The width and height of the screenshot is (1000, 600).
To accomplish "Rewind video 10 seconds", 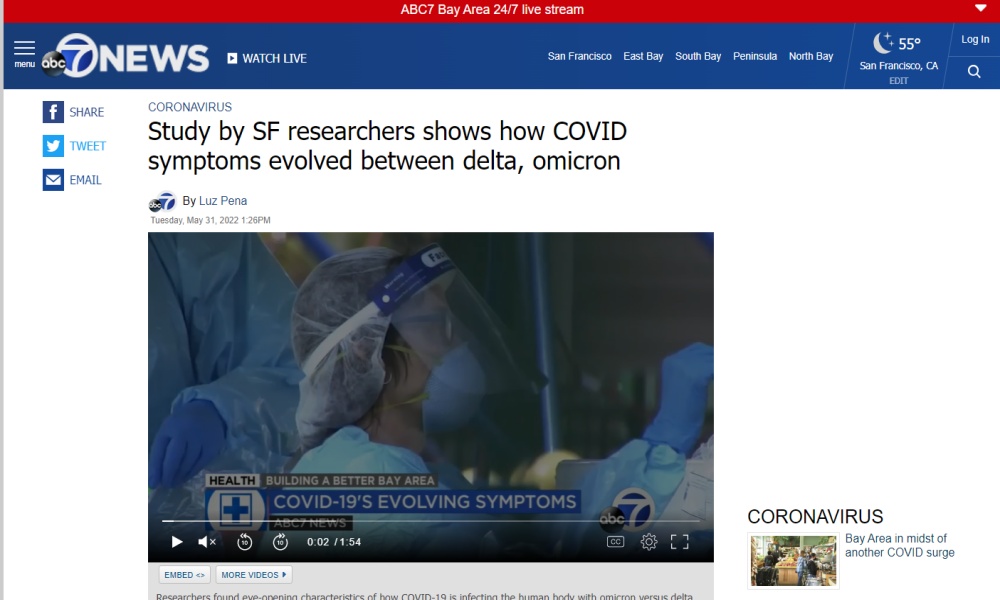I will click(x=244, y=542).
